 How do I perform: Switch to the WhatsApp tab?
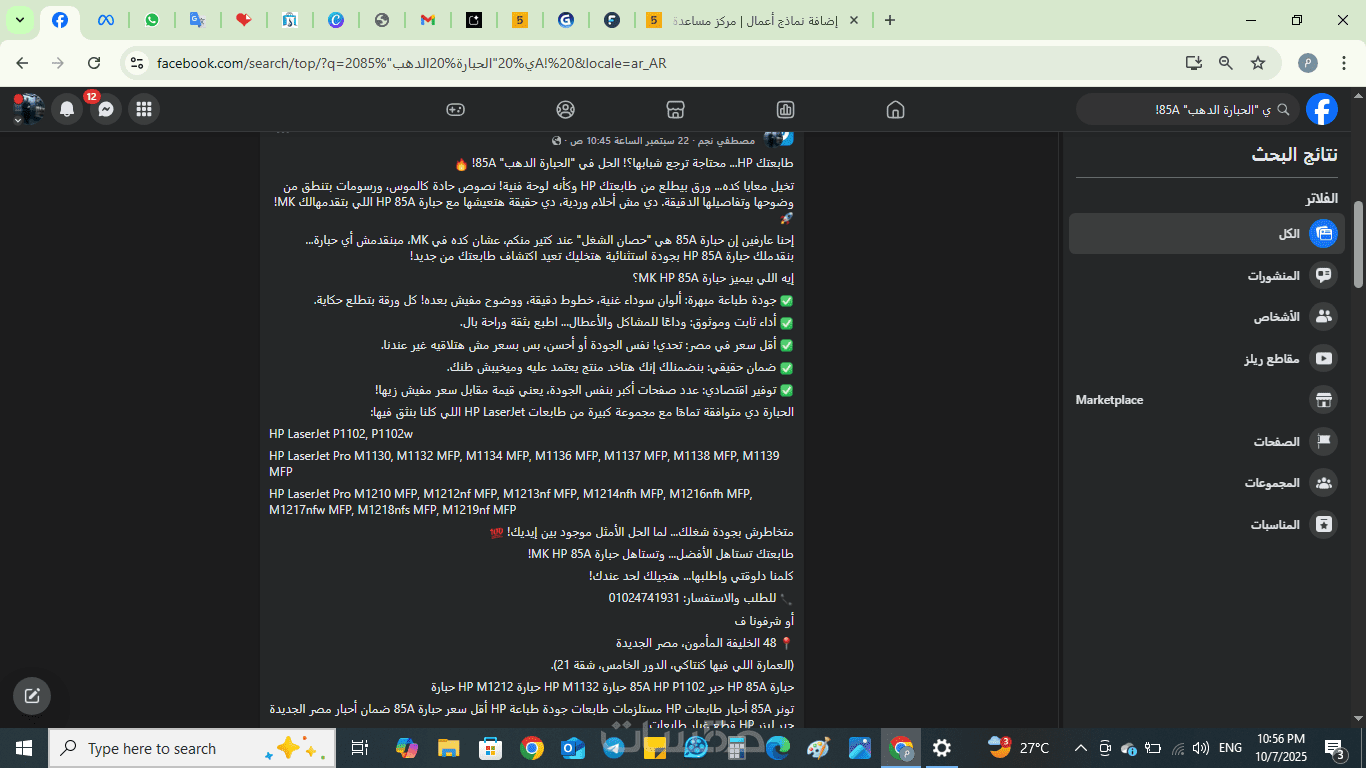[151, 20]
